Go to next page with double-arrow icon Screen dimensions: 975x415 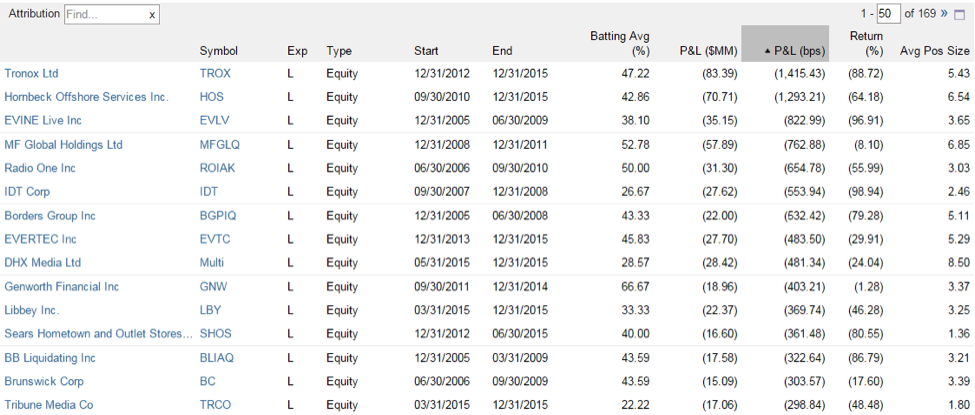945,14
